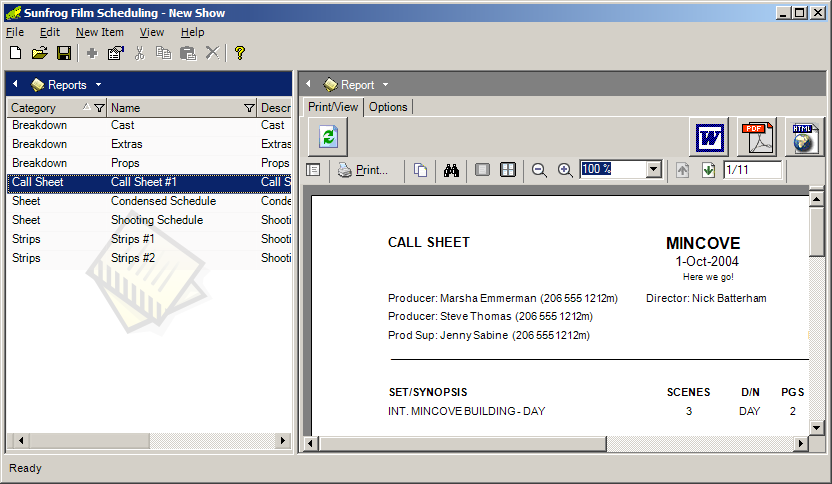Image resolution: width=832 pixels, height=484 pixels.
Task: Select the Props report row
Action: click(x=149, y=163)
